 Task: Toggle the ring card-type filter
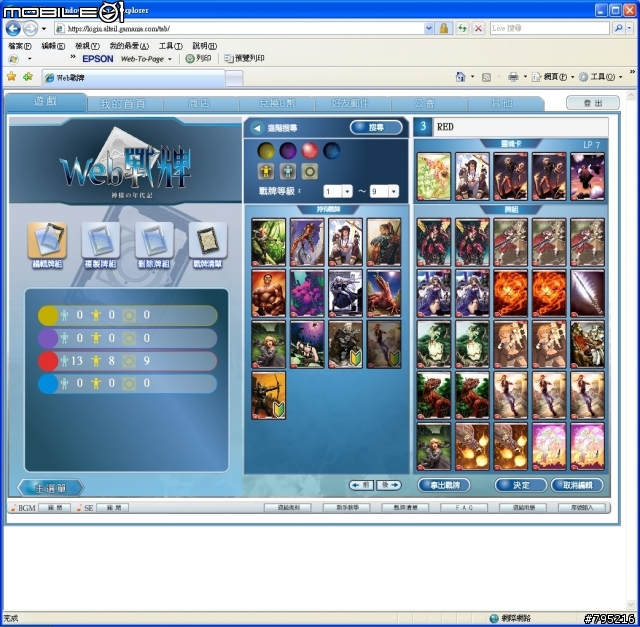pyautogui.click(x=310, y=171)
